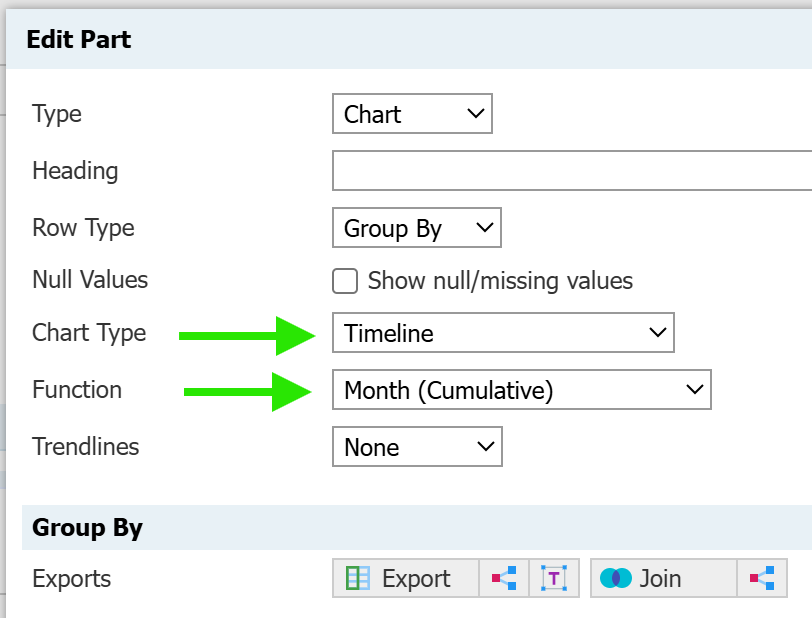Screen dimensions: 812x618
Task: Click the Chart Type field label
Action: pyautogui.click(x=89, y=333)
